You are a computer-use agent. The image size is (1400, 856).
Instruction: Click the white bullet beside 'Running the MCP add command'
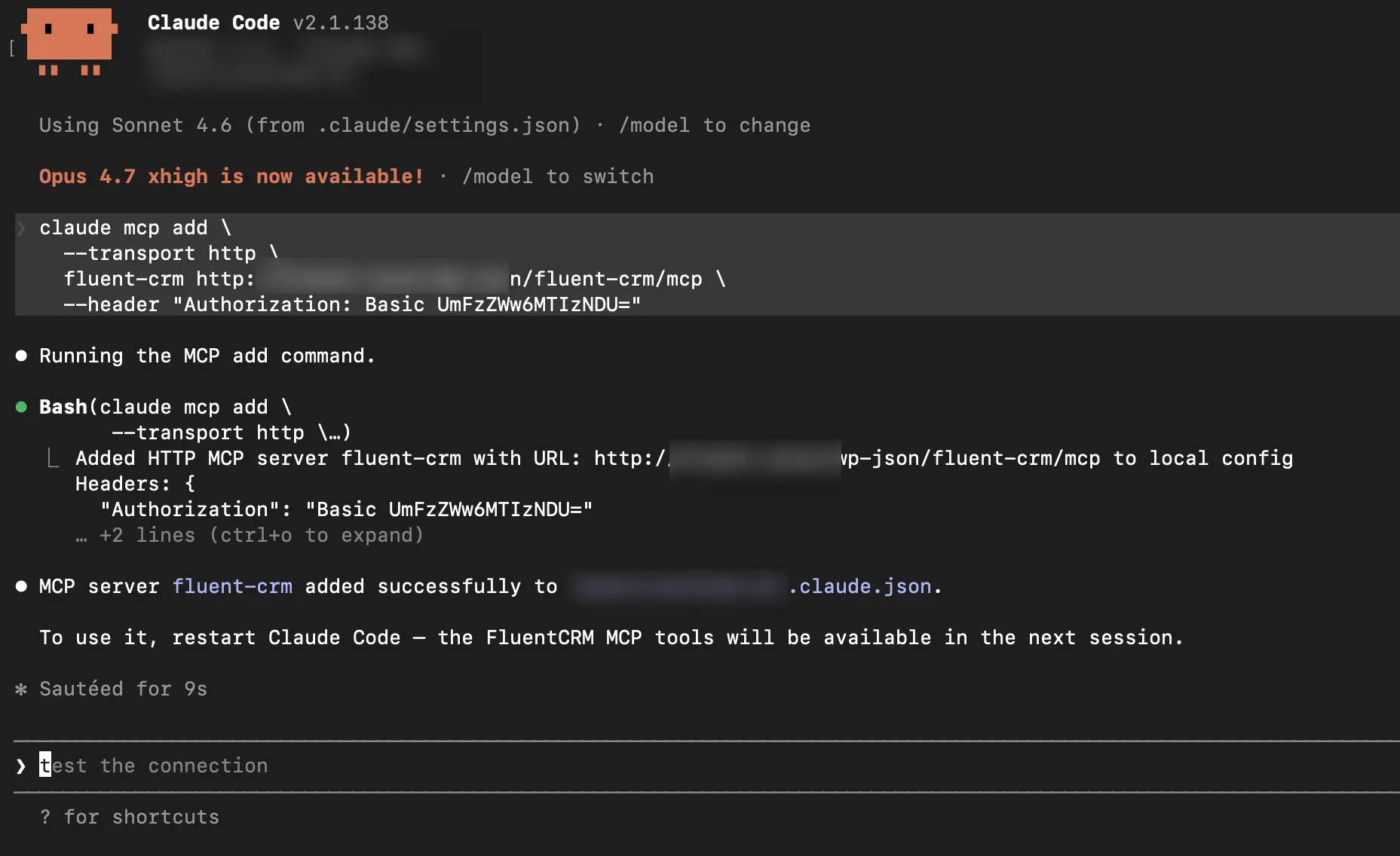(22, 356)
